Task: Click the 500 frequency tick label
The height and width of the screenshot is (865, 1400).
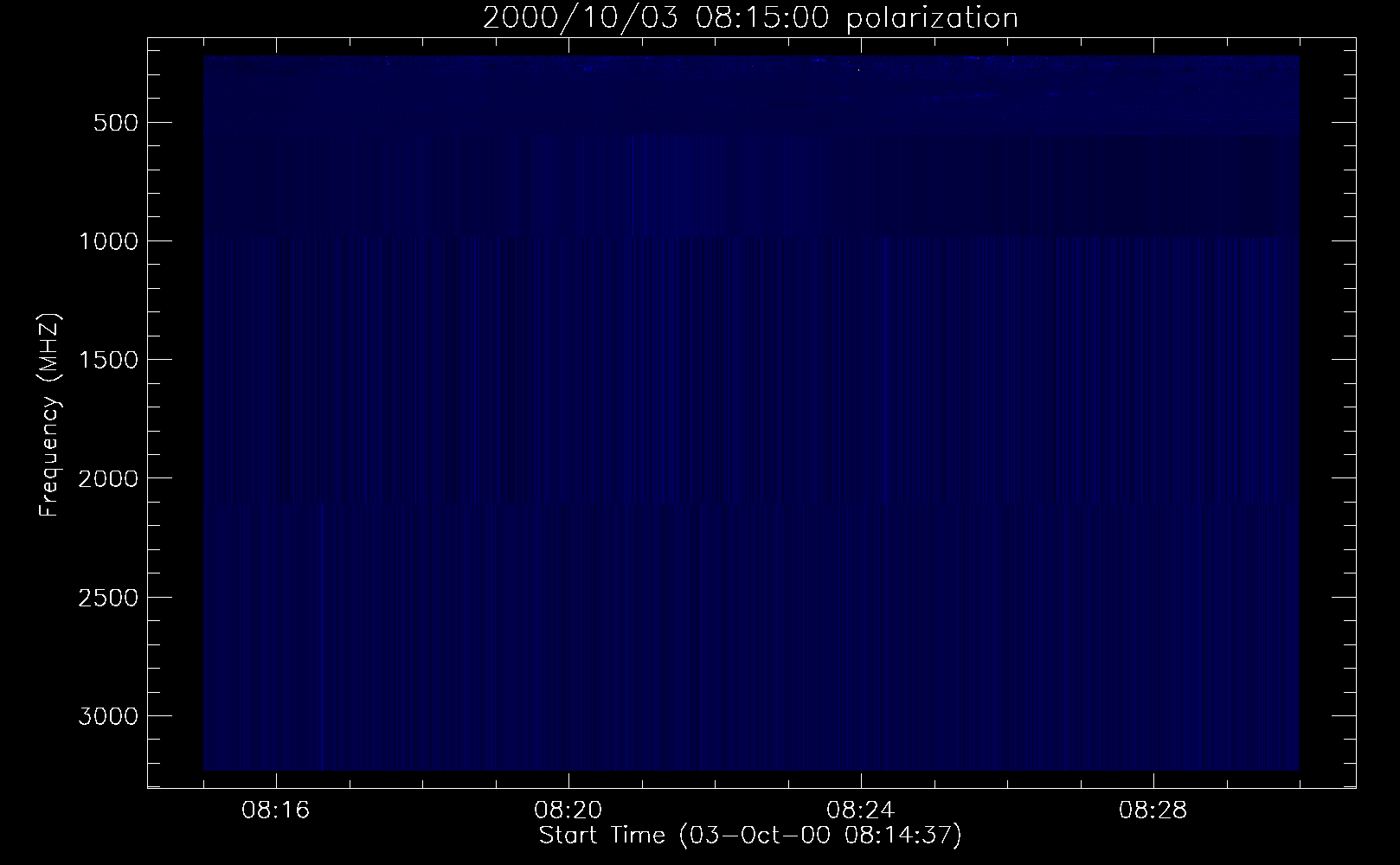Action: click(117, 123)
